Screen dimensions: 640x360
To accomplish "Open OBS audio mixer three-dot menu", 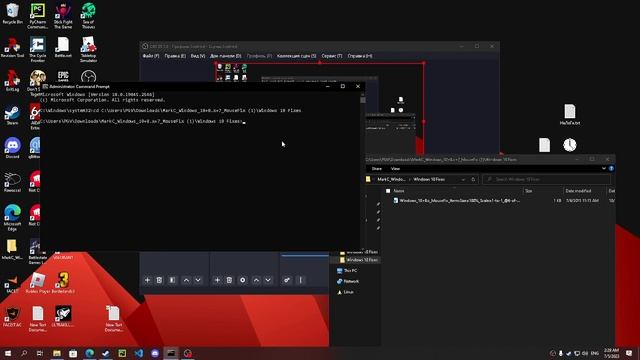I will tap(300, 280).
